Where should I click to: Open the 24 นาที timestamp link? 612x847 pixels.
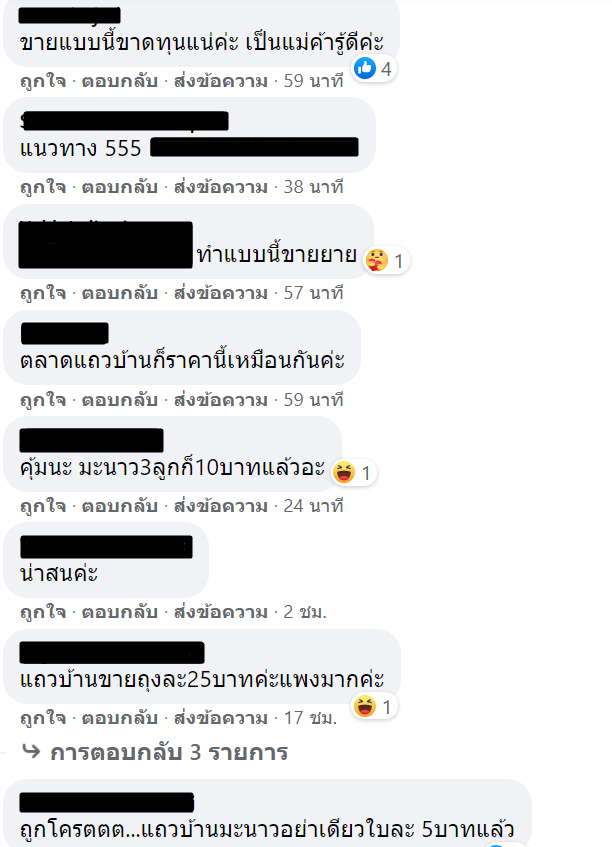pyautogui.click(x=313, y=506)
